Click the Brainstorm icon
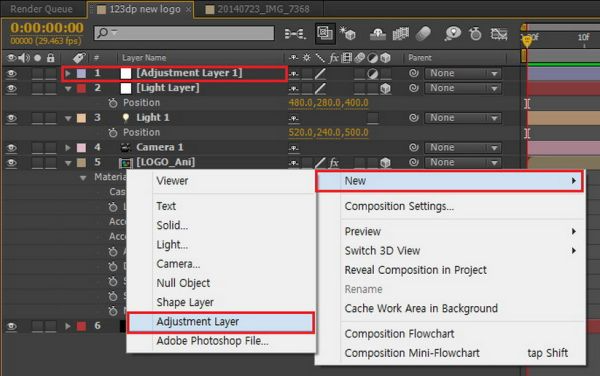The image size is (600, 376). [x=453, y=34]
